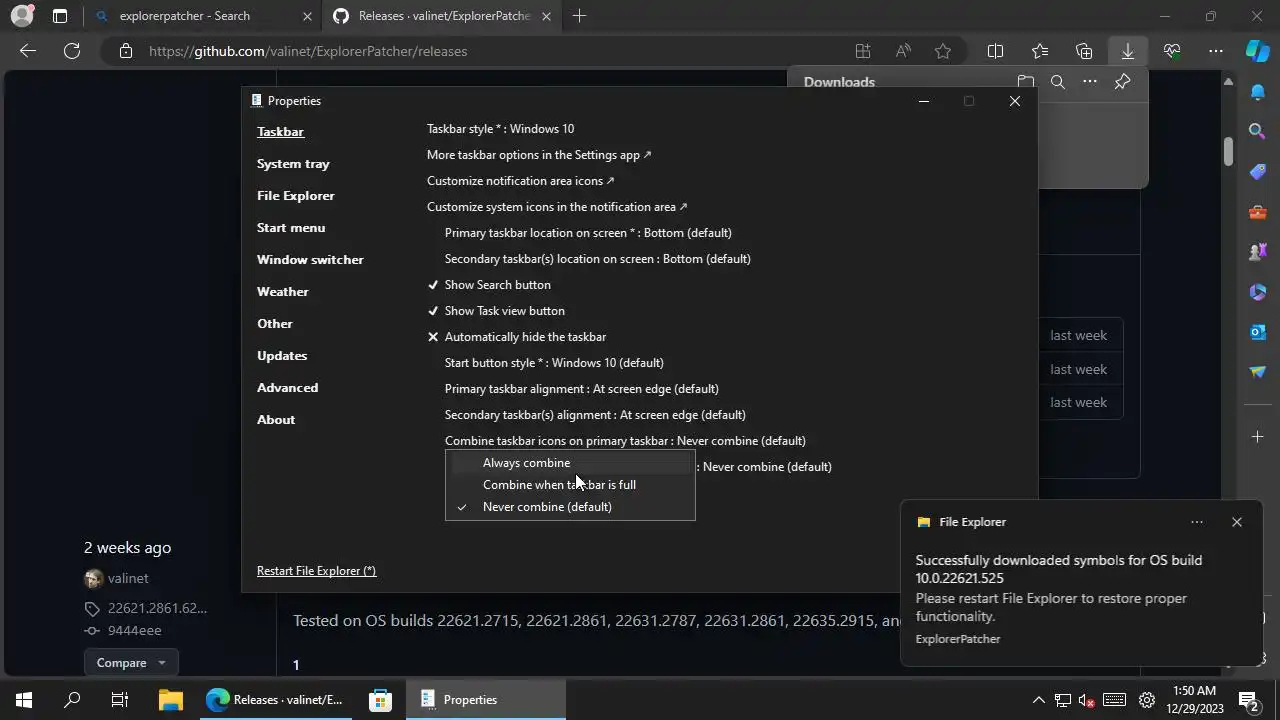Open sidebar Shopping tag icon

[1258, 172]
